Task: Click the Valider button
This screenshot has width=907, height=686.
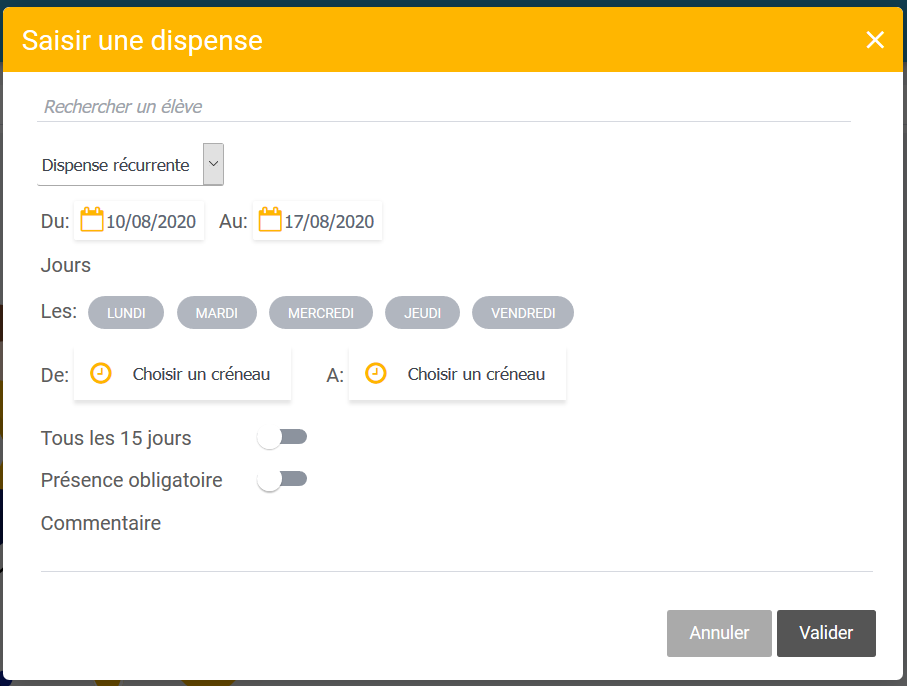Action: 826,633
